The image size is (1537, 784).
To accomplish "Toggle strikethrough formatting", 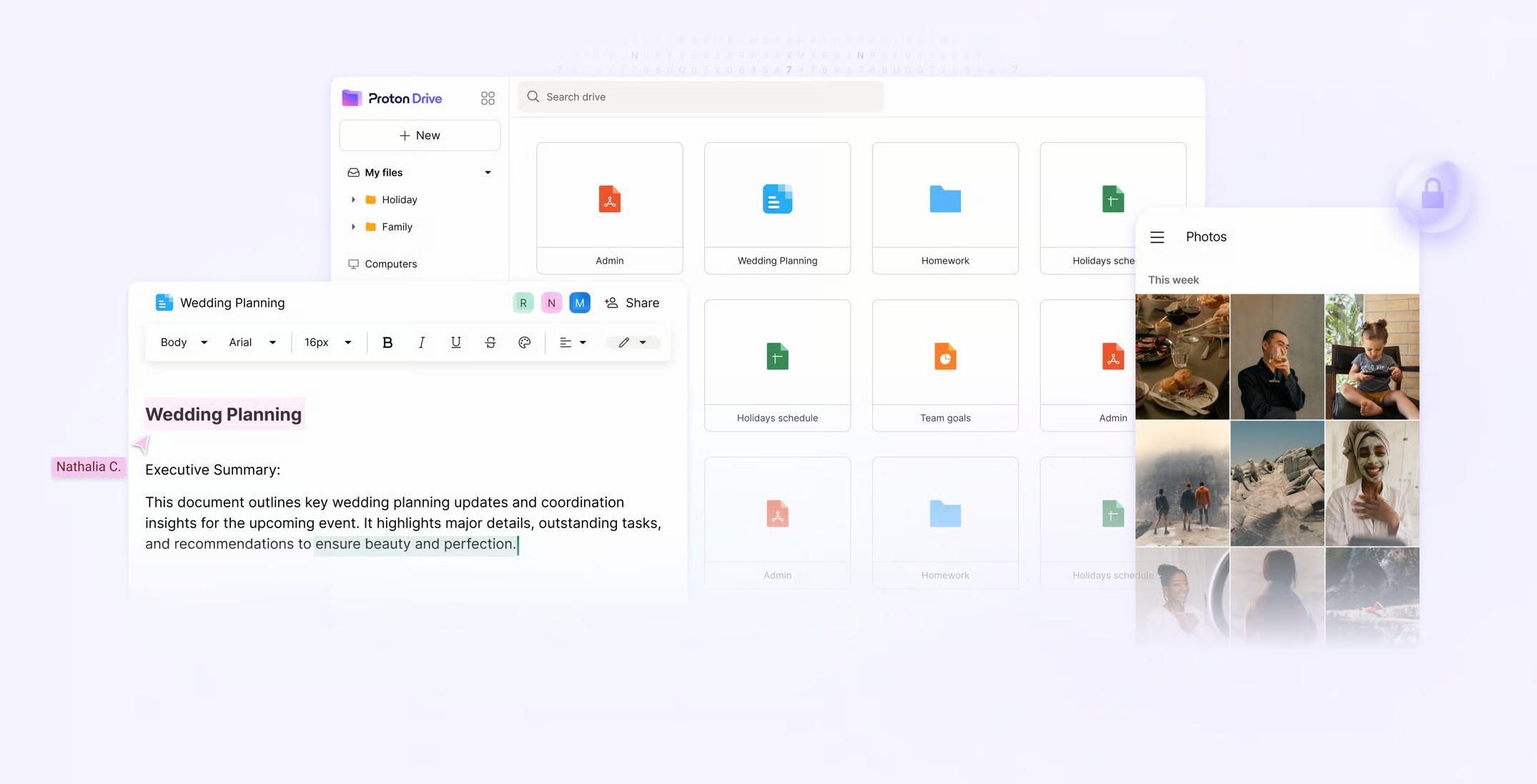I will click(x=490, y=342).
